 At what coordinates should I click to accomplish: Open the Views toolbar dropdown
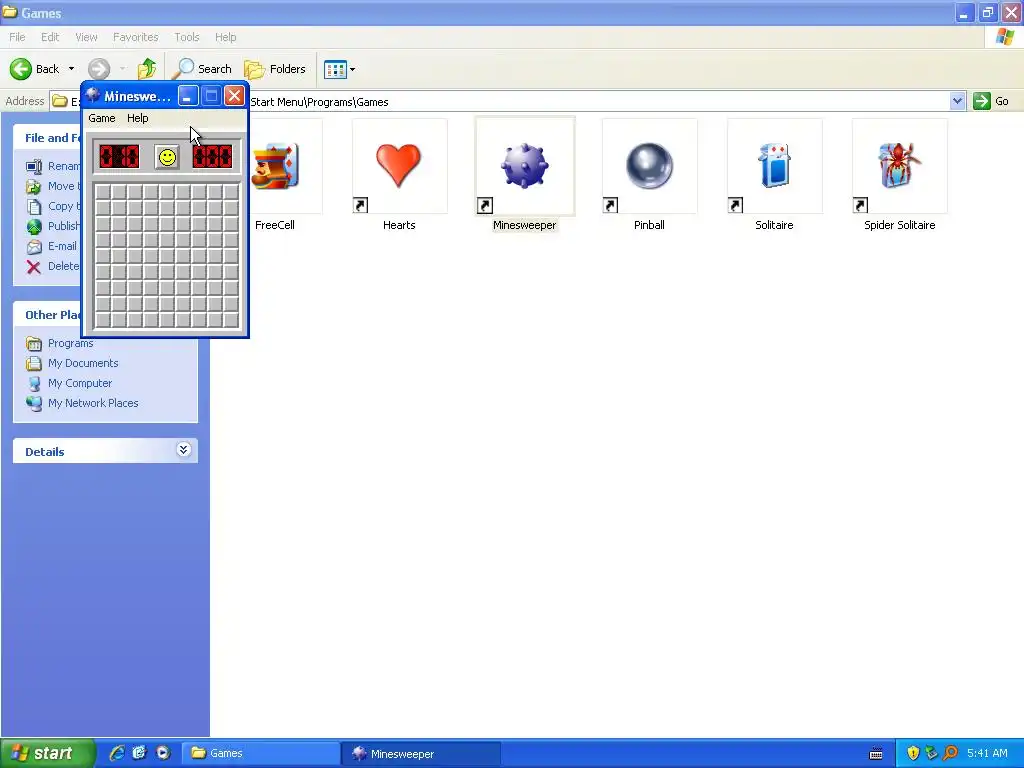[x=340, y=69]
